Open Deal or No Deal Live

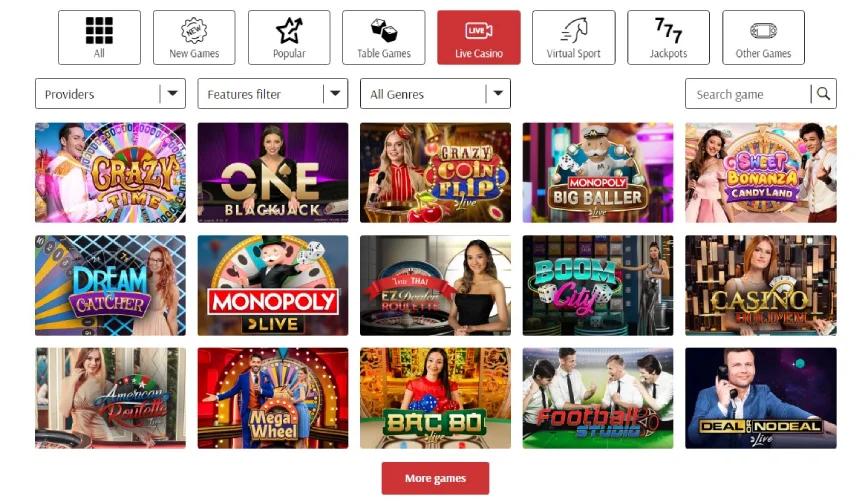[x=761, y=398]
